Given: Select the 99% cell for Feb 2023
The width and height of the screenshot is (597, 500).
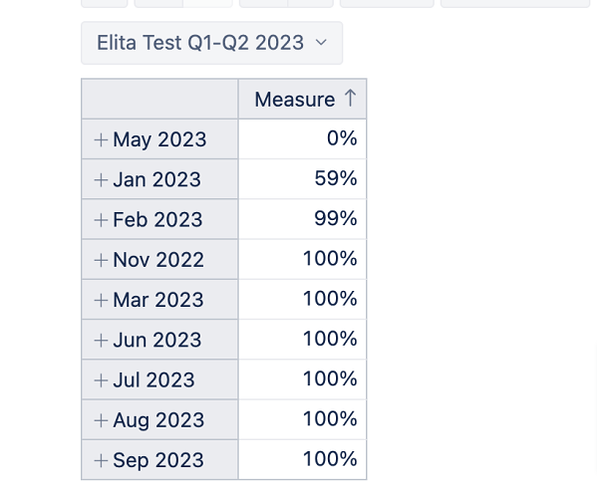Looking at the screenshot, I should pos(302,219).
